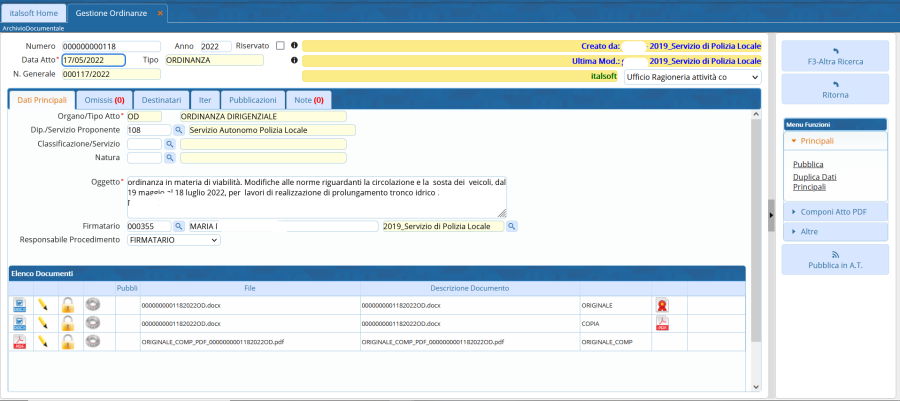Viewport: 900px width, 401px height.
Task: Click the Ritorna button
Action: point(834,89)
